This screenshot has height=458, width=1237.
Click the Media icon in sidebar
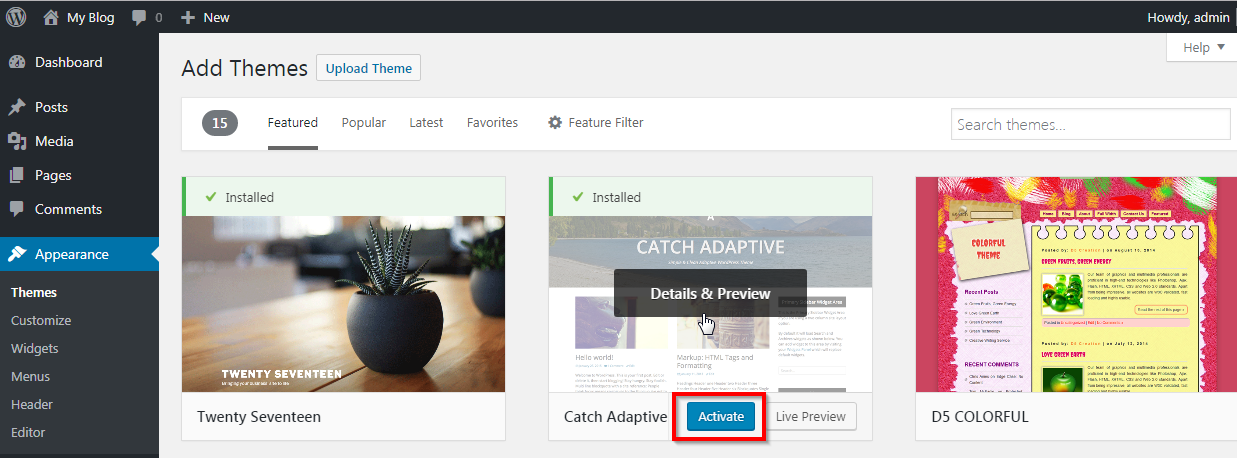click(x=17, y=141)
